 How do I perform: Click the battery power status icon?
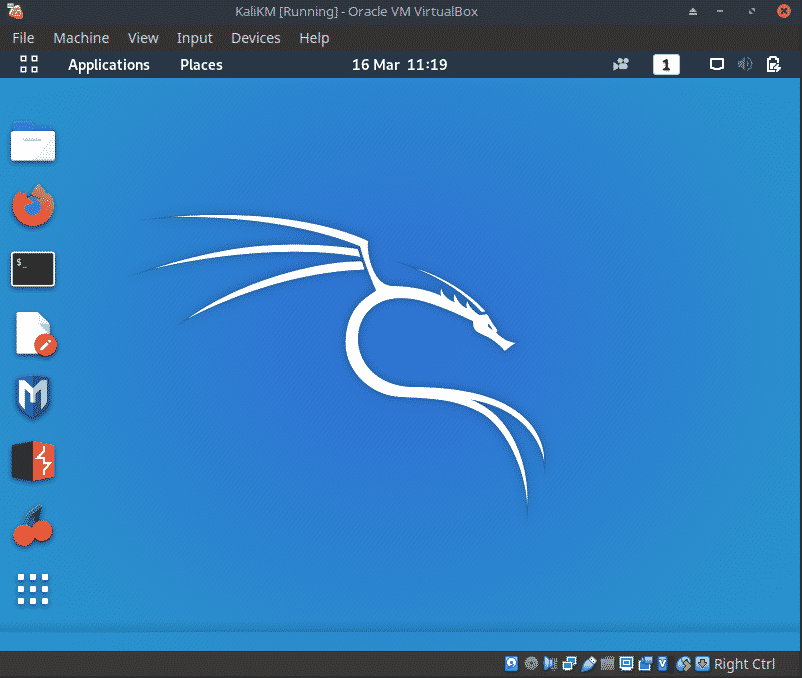[x=773, y=65]
